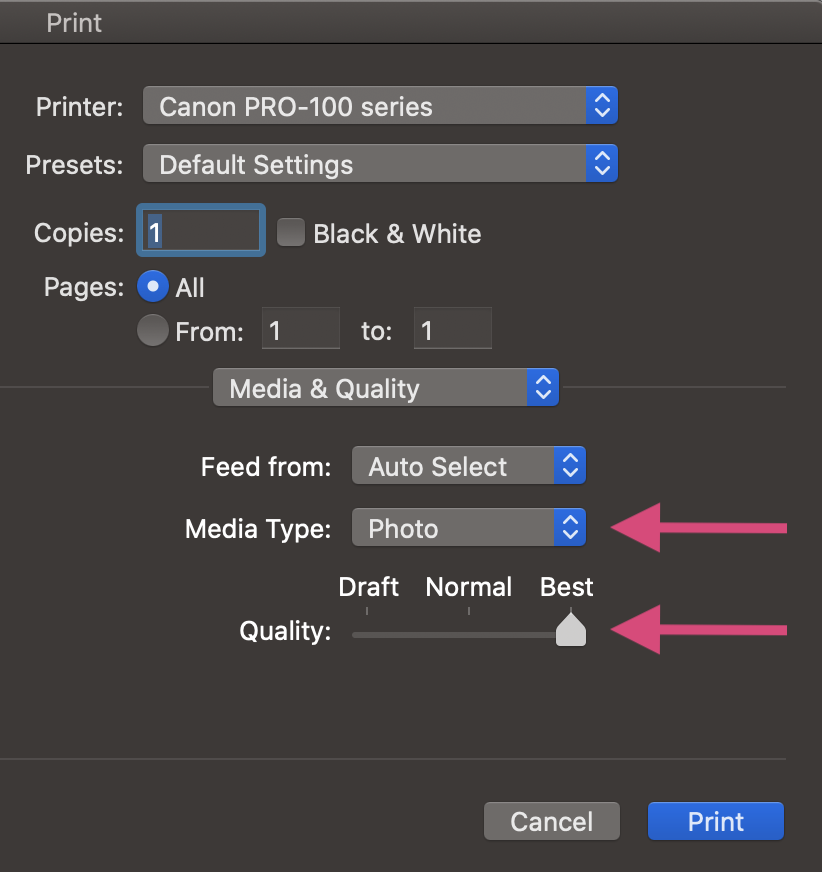This screenshot has height=872, width=822.
Task: Click the blue chevron arrows on Media & Quality
Action: (543, 387)
